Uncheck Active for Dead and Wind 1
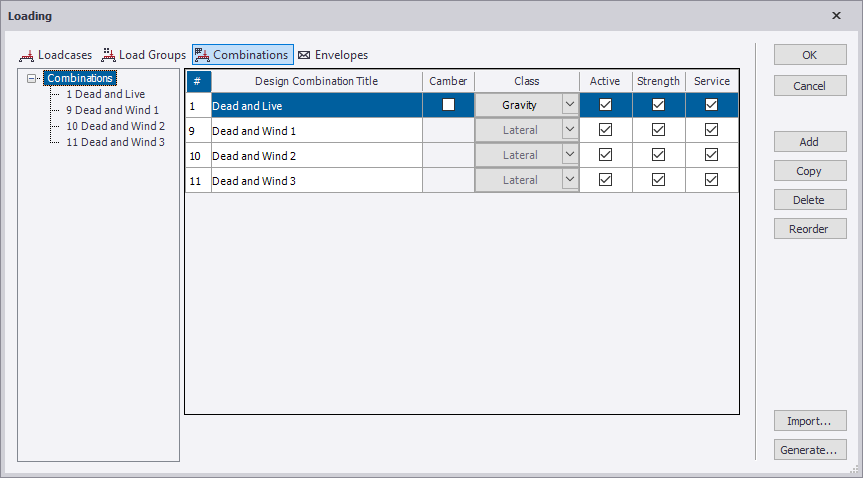Screen dimensions: 863x478 click(x=605, y=130)
